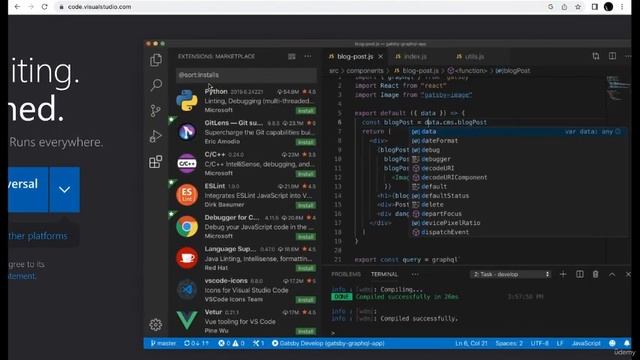Open the browser profile avatar
This screenshot has width=640, height=360.
[609, 7]
